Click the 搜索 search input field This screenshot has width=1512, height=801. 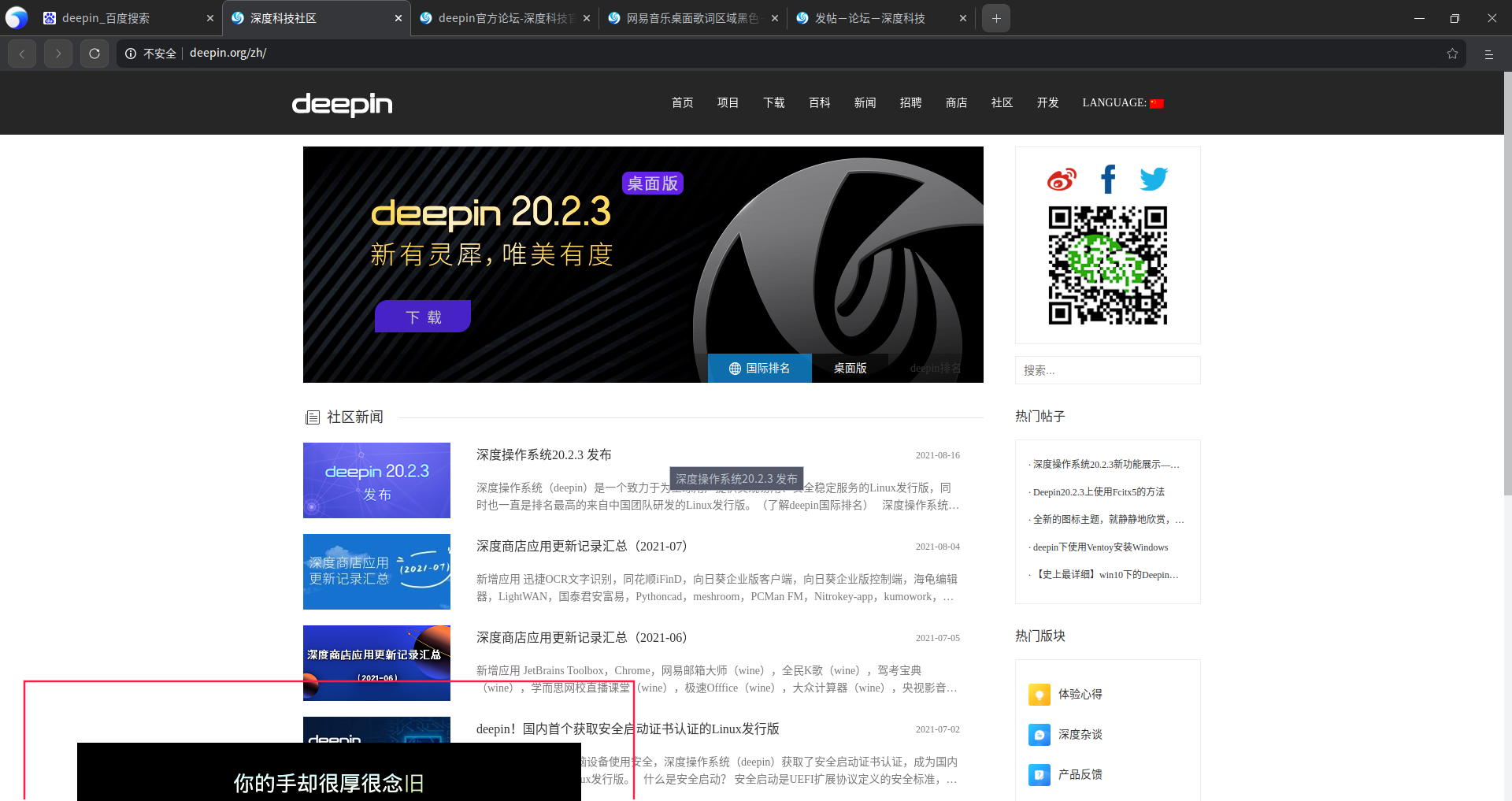[1107, 370]
